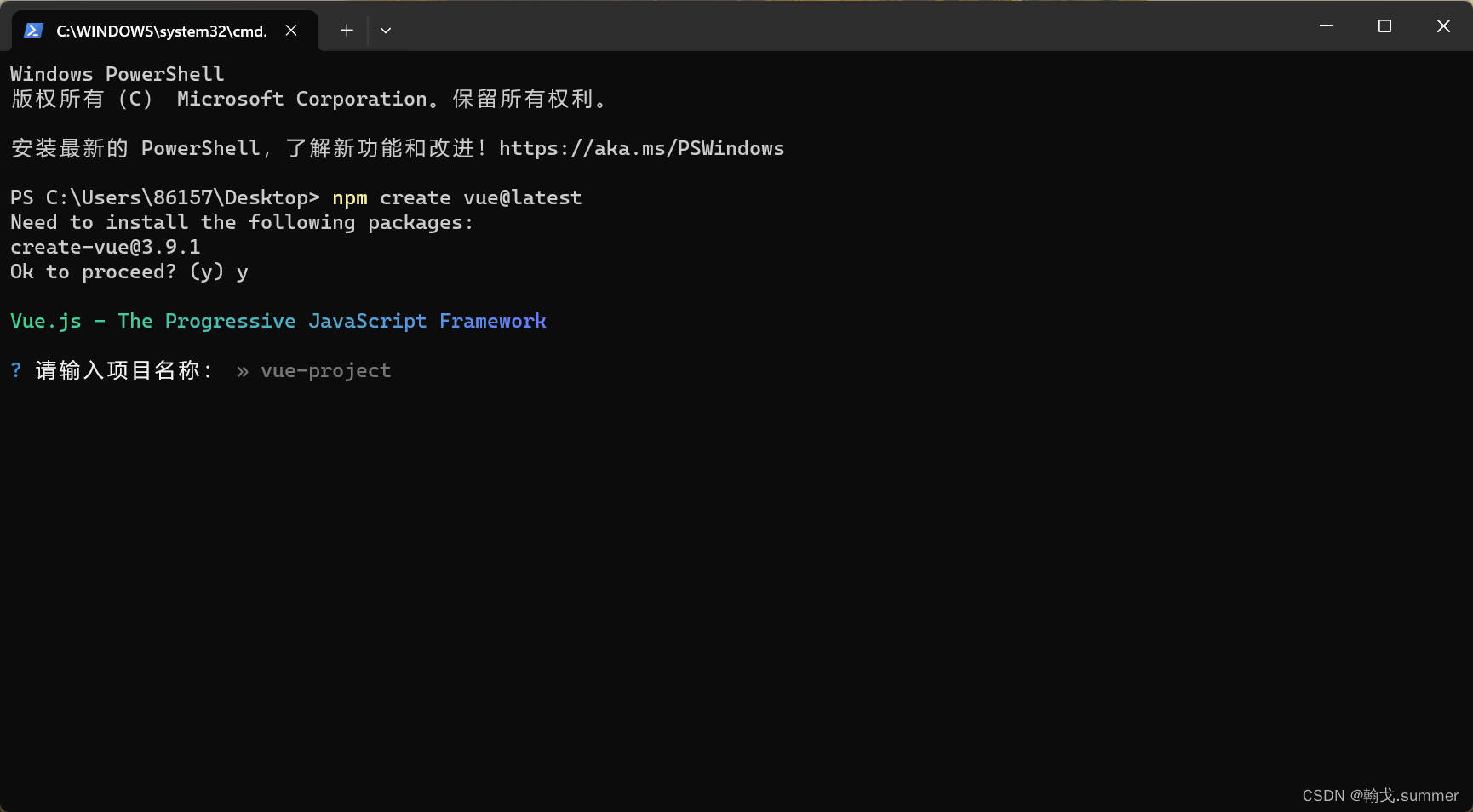This screenshot has width=1473, height=812.
Task: Click the Vue.js Progressive JavaScript Framework banner
Action: coord(278,322)
